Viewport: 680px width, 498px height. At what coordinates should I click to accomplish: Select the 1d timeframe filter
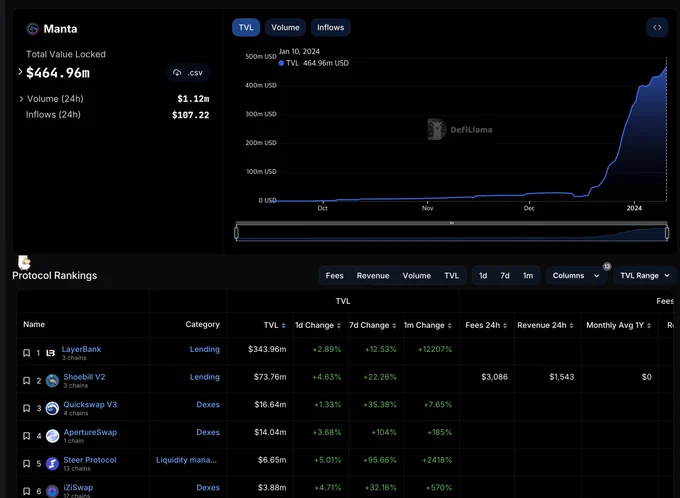[x=483, y=275]
